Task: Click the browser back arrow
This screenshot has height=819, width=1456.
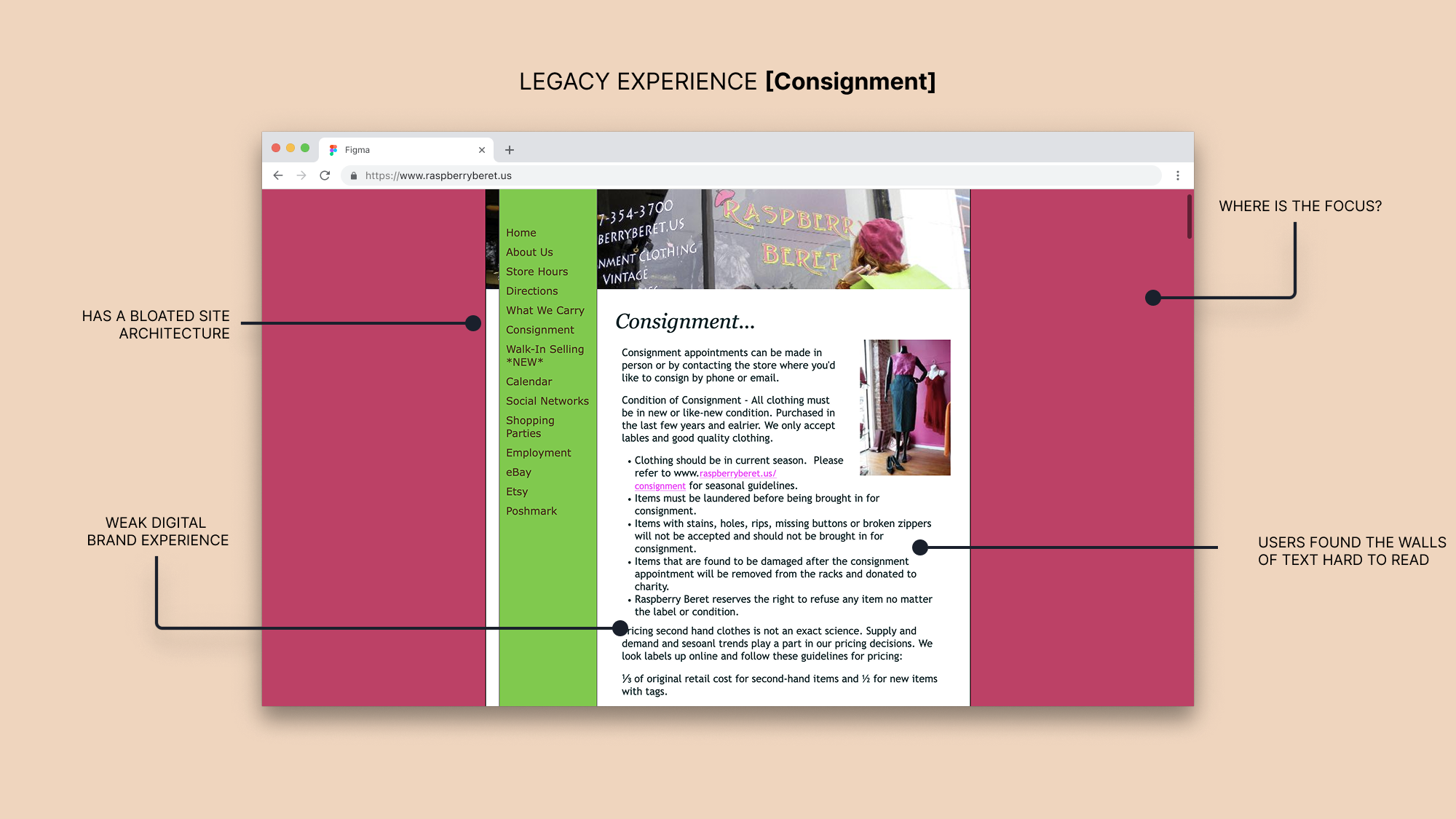Action: point(278,175)
